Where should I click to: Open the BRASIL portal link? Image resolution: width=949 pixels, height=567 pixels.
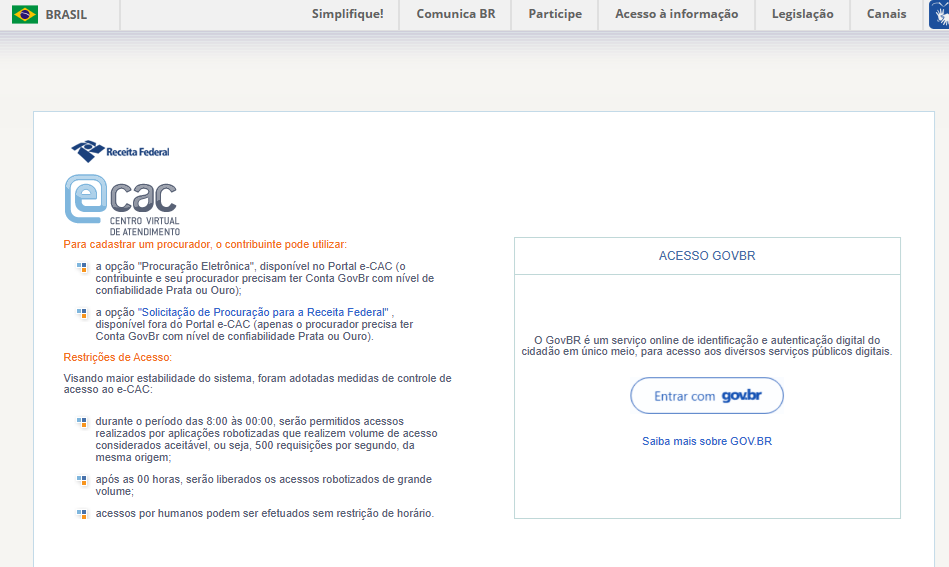pos(66,15)
